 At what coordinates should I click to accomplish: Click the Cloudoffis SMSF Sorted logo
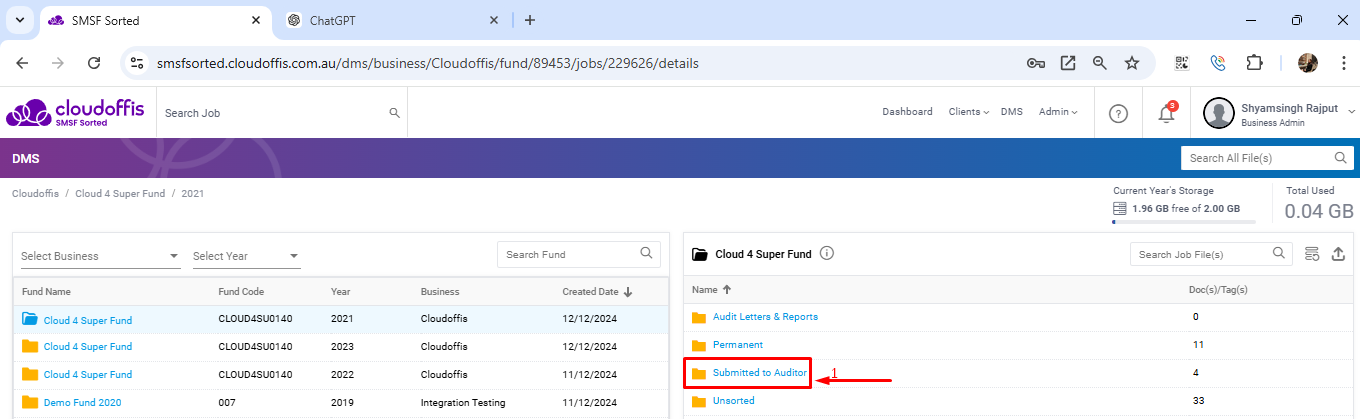click(75, 112)
